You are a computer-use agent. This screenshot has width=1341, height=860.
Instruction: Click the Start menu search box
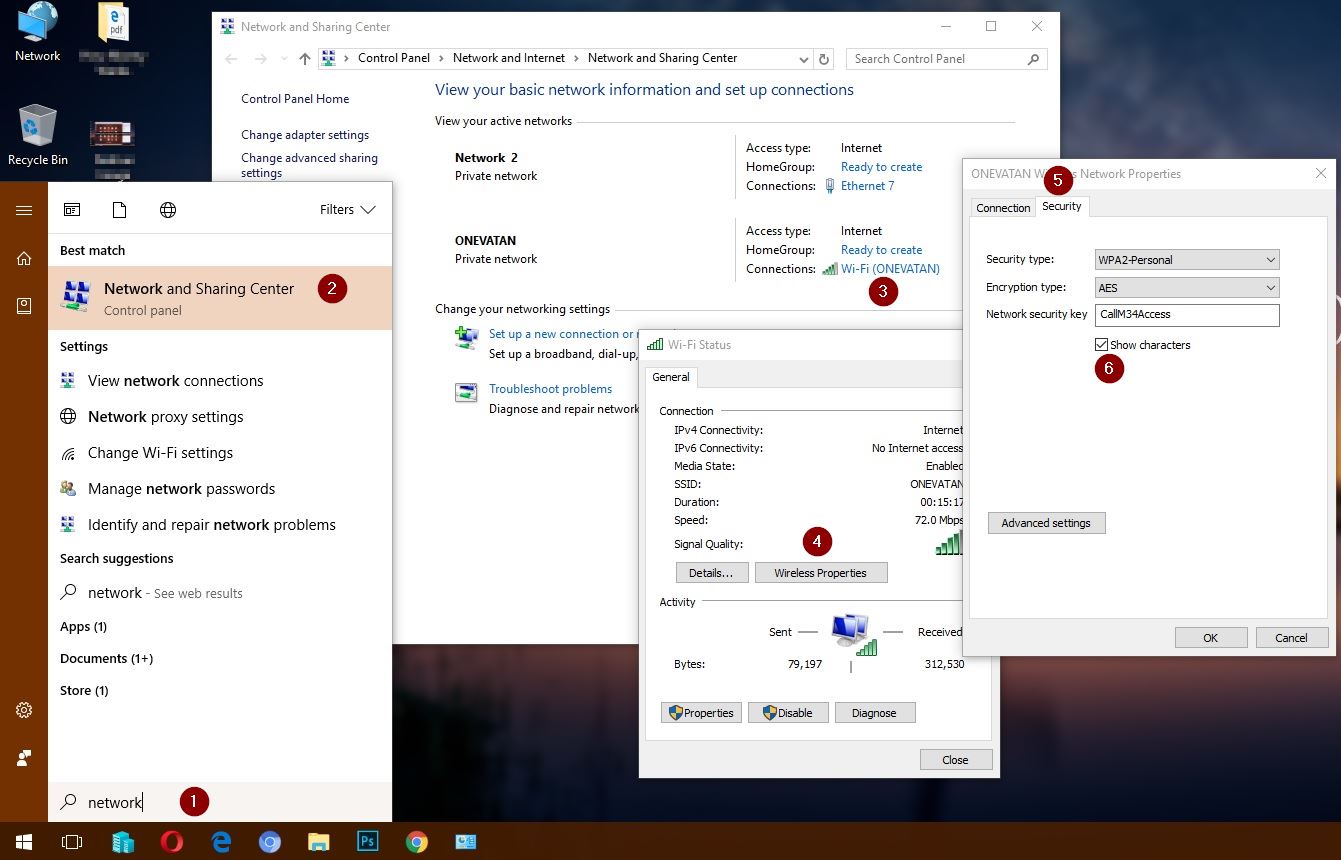click(220, 802)
